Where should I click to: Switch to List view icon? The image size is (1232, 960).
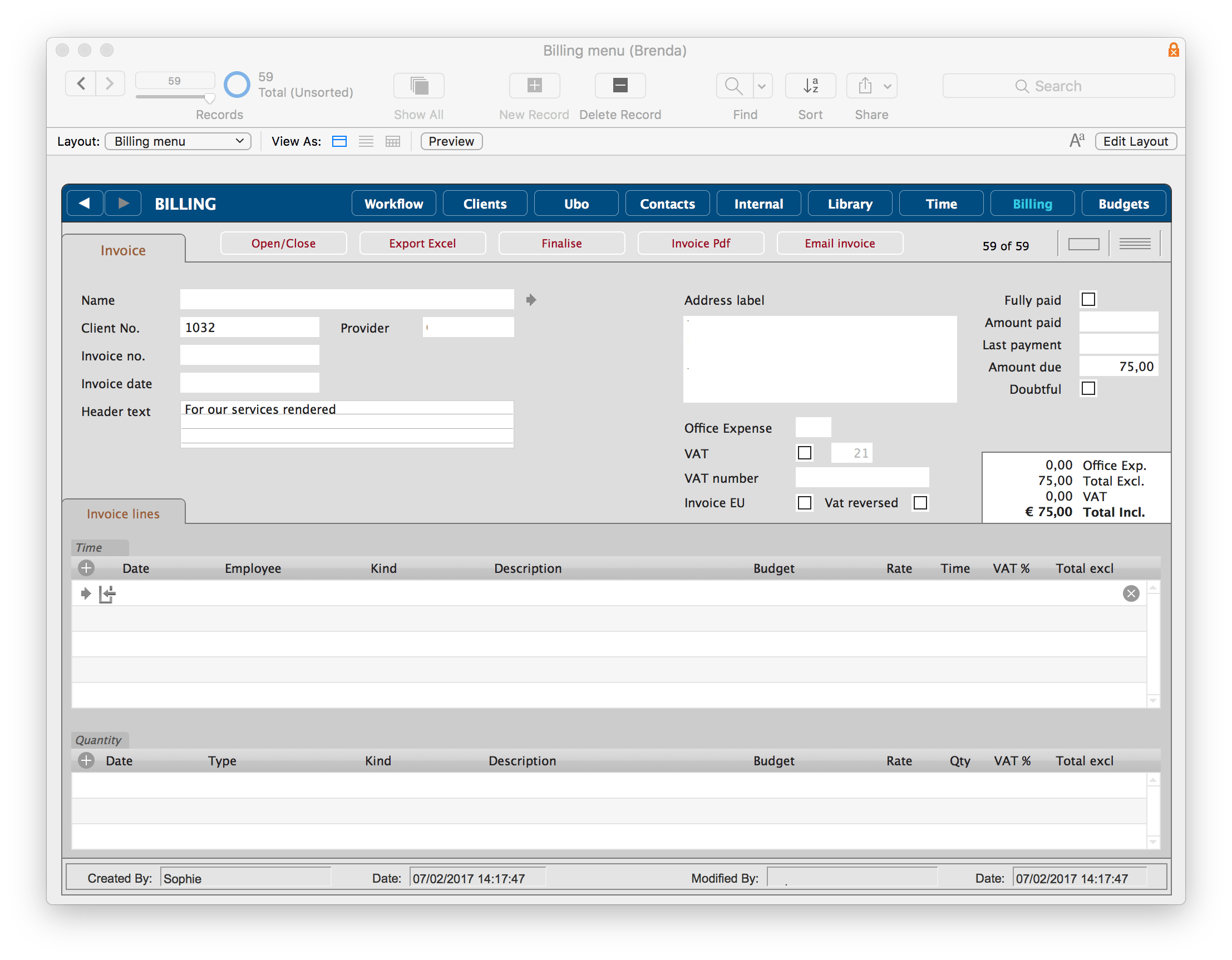366,141
